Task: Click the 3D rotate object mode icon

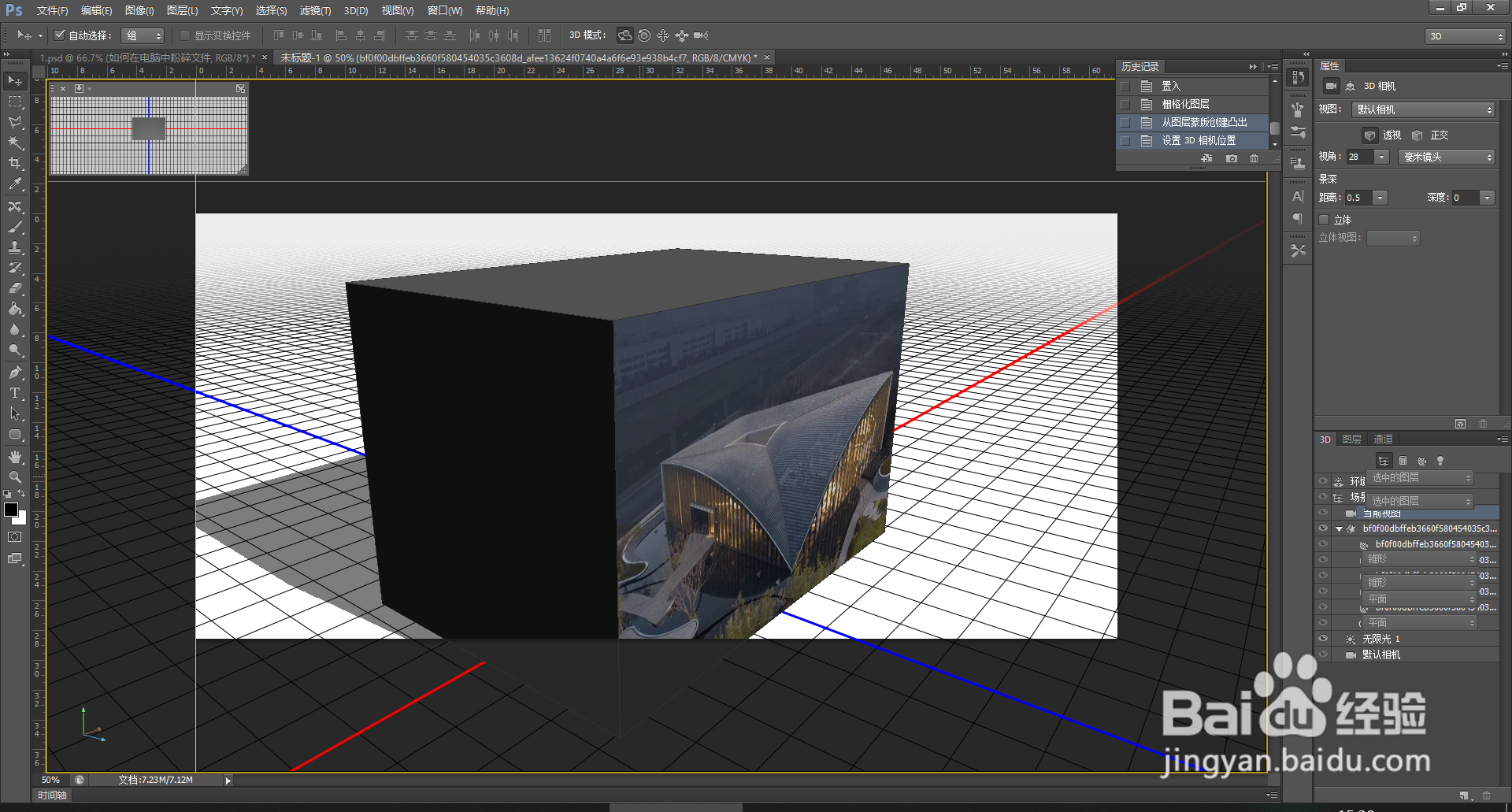Action: tap(624, 35)
